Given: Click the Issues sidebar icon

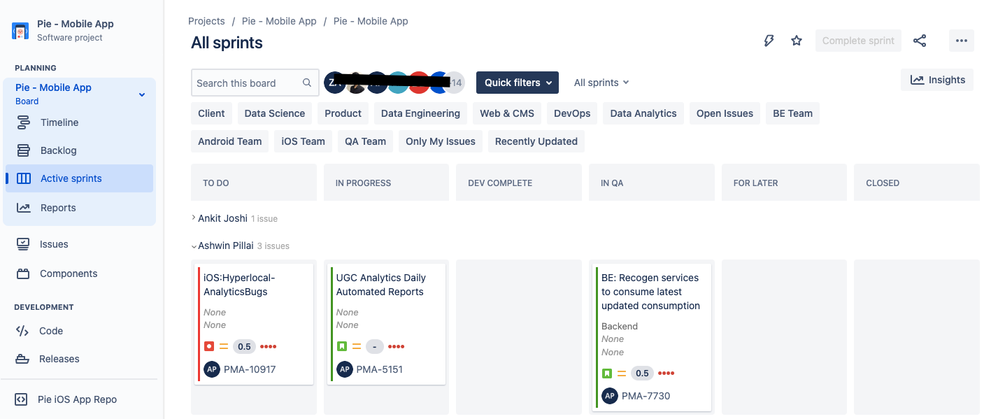Looking at the screenshot, I should [23, 244].
